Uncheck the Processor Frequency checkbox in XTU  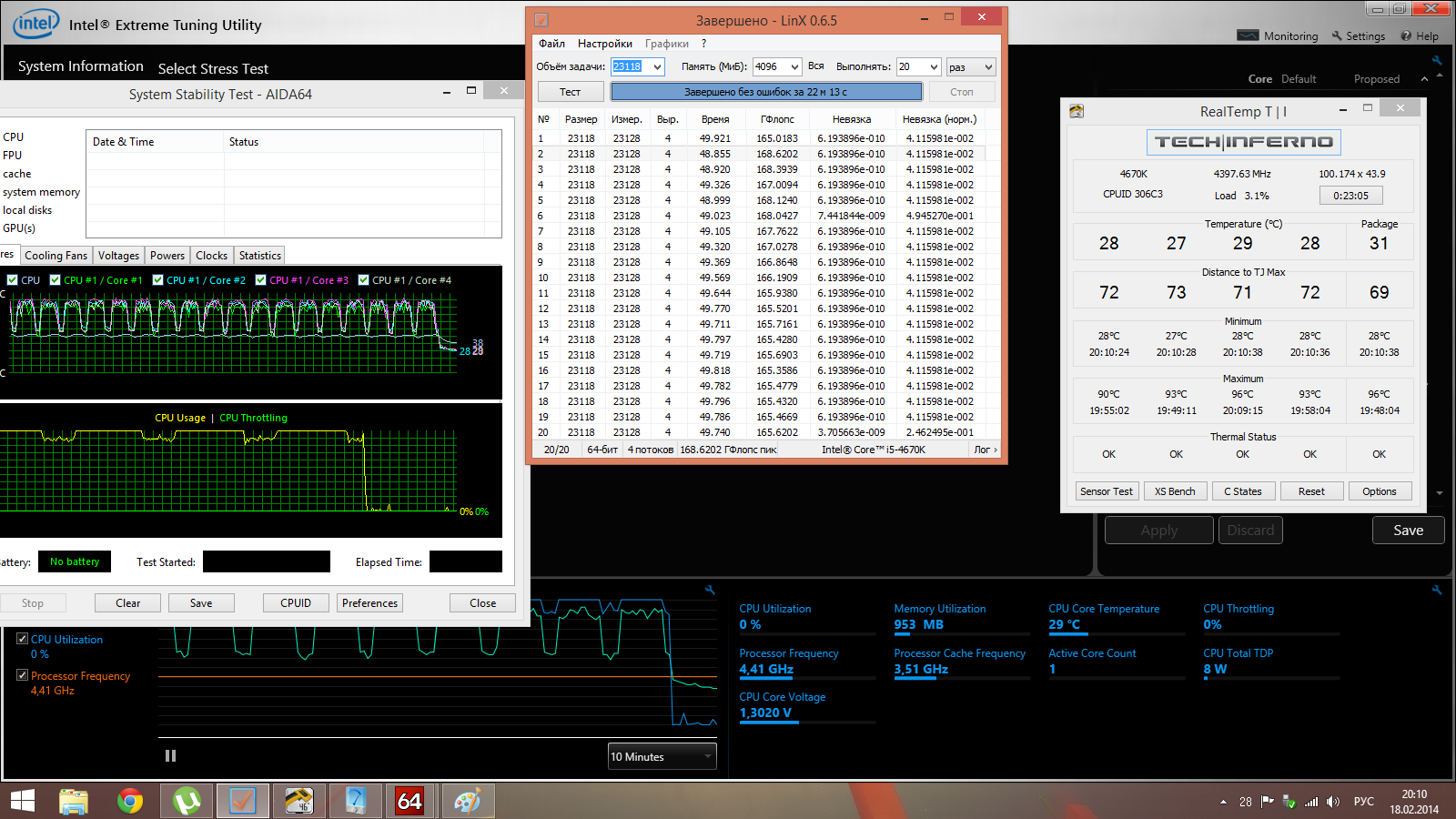23,675
